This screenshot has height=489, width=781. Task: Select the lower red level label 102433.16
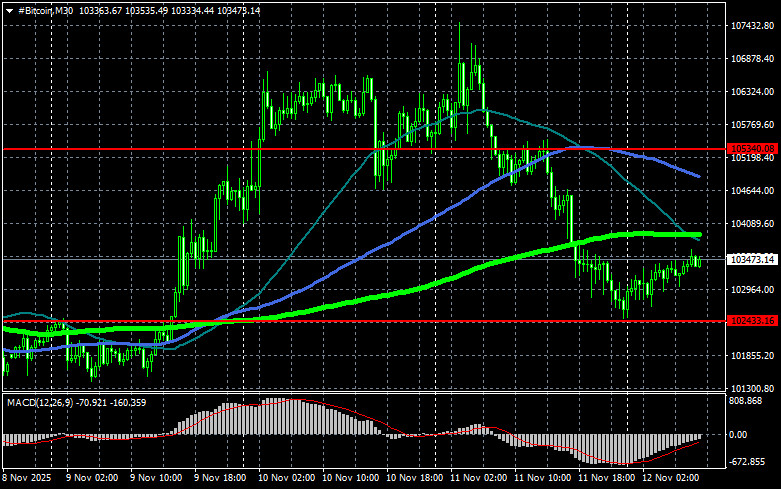click(x=752, y=321)
